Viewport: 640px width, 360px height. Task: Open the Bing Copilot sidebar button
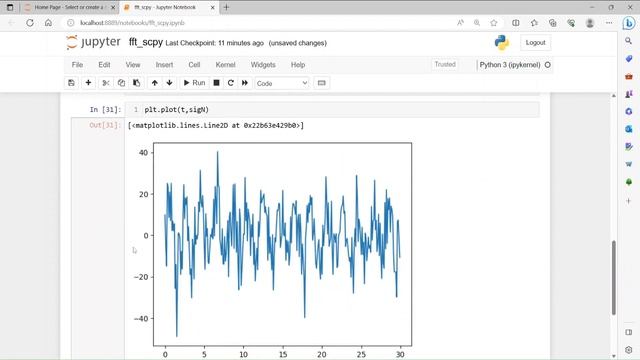coord(629,23)
